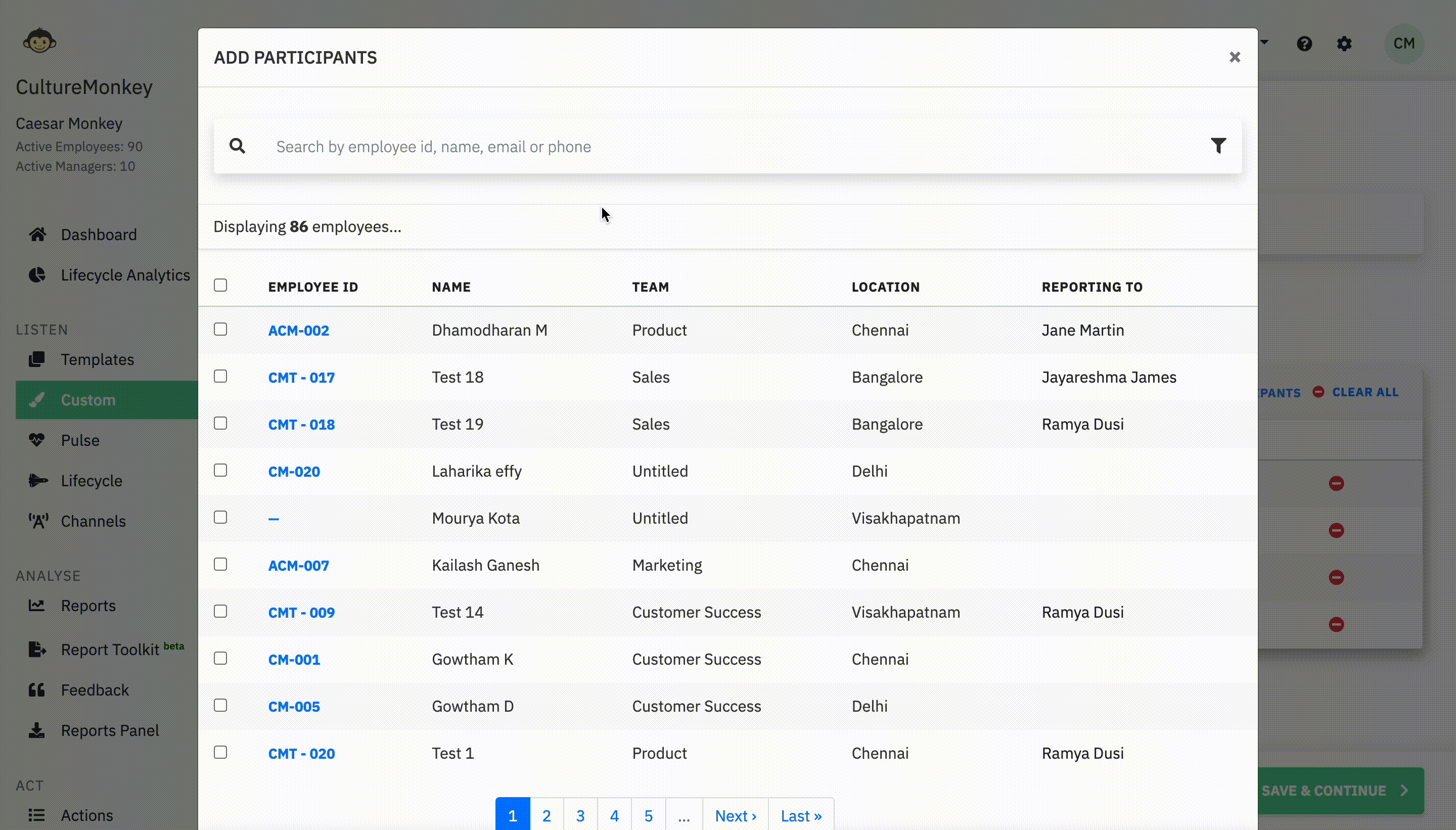This screenshot has height=830, width=1456.
Task: Remove third participant with red minus icon
Action: tap(1336, 577)
